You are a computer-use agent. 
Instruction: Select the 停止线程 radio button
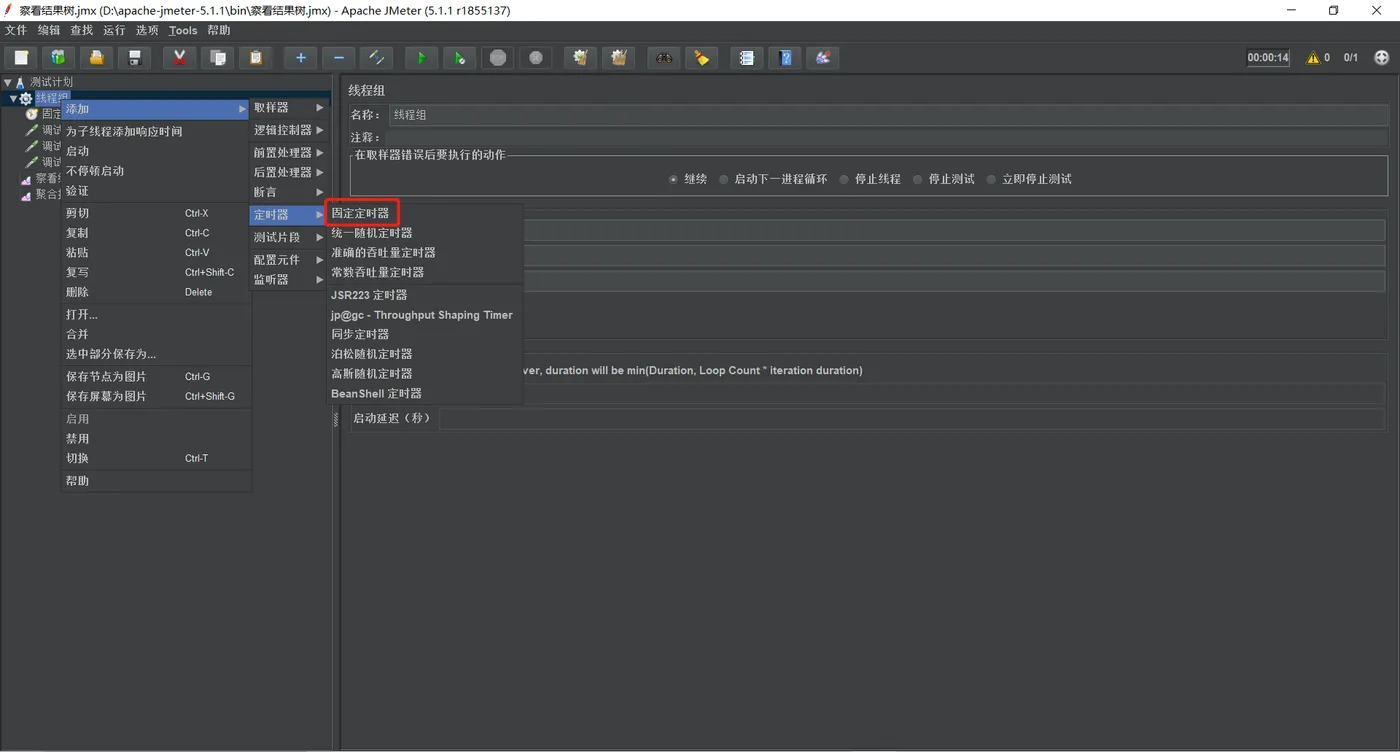(x=844, y=180)
